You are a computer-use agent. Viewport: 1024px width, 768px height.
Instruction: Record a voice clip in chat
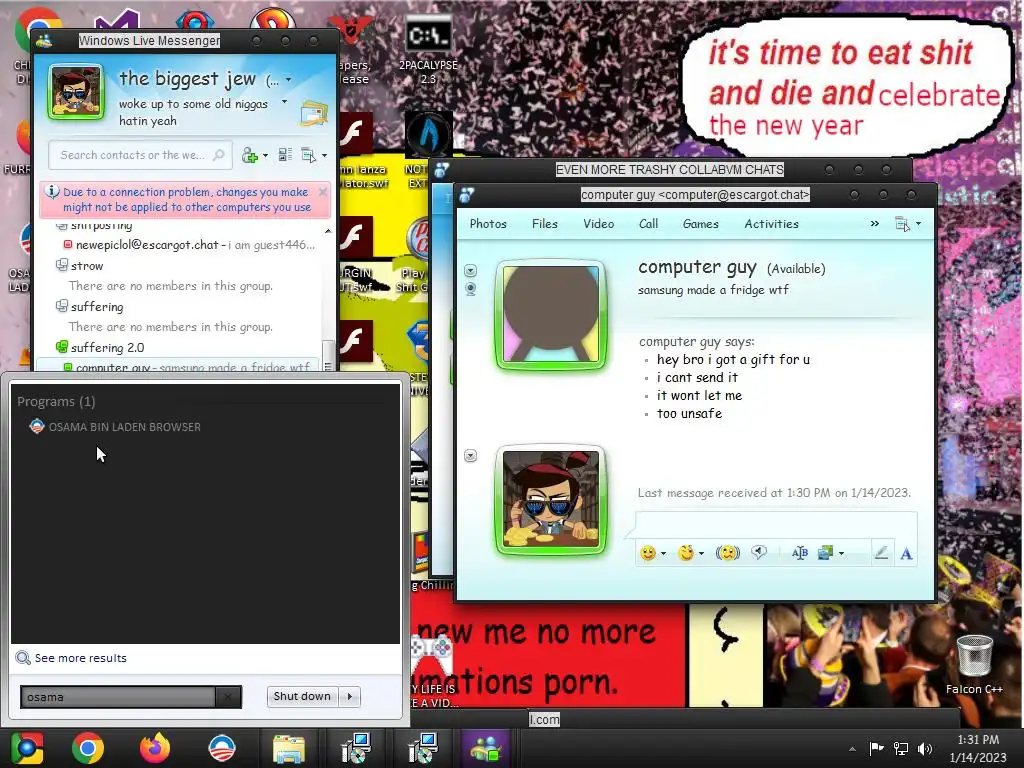coord(759,552)
